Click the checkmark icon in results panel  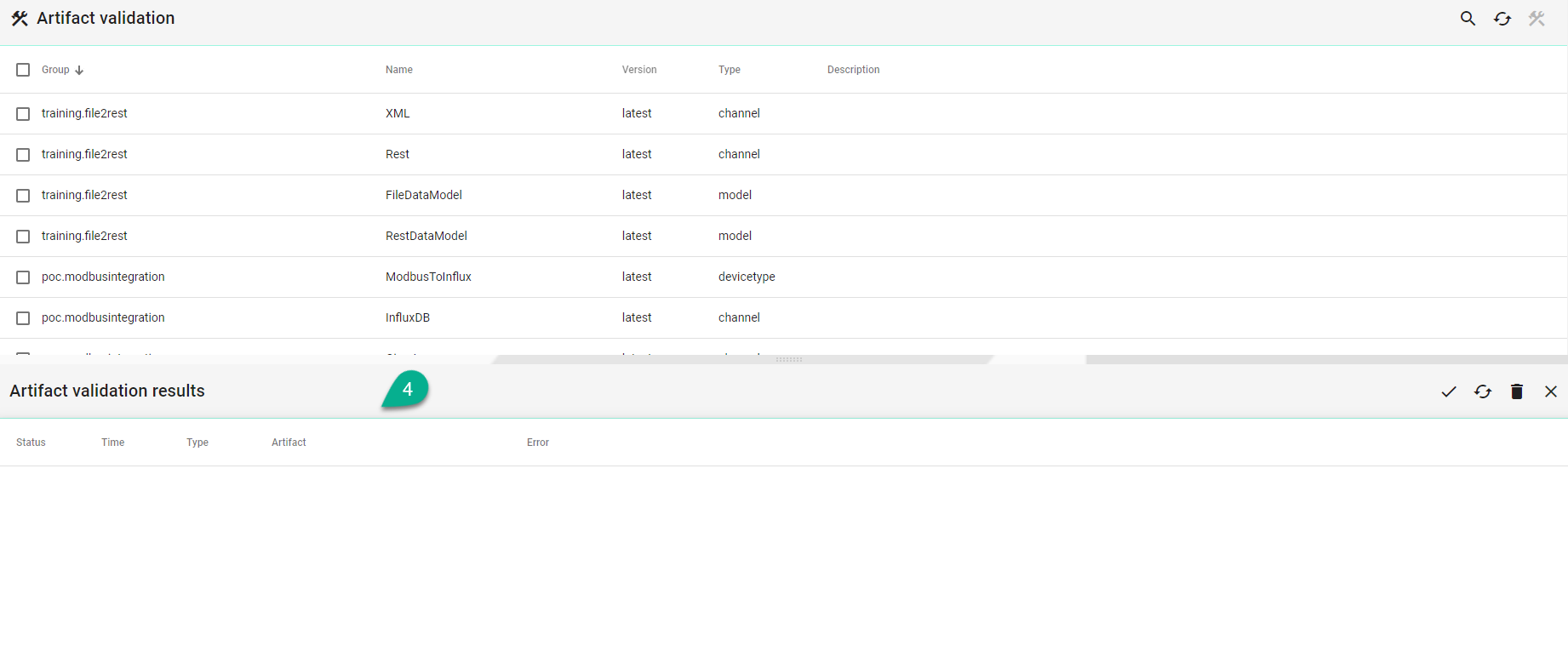1449,391
